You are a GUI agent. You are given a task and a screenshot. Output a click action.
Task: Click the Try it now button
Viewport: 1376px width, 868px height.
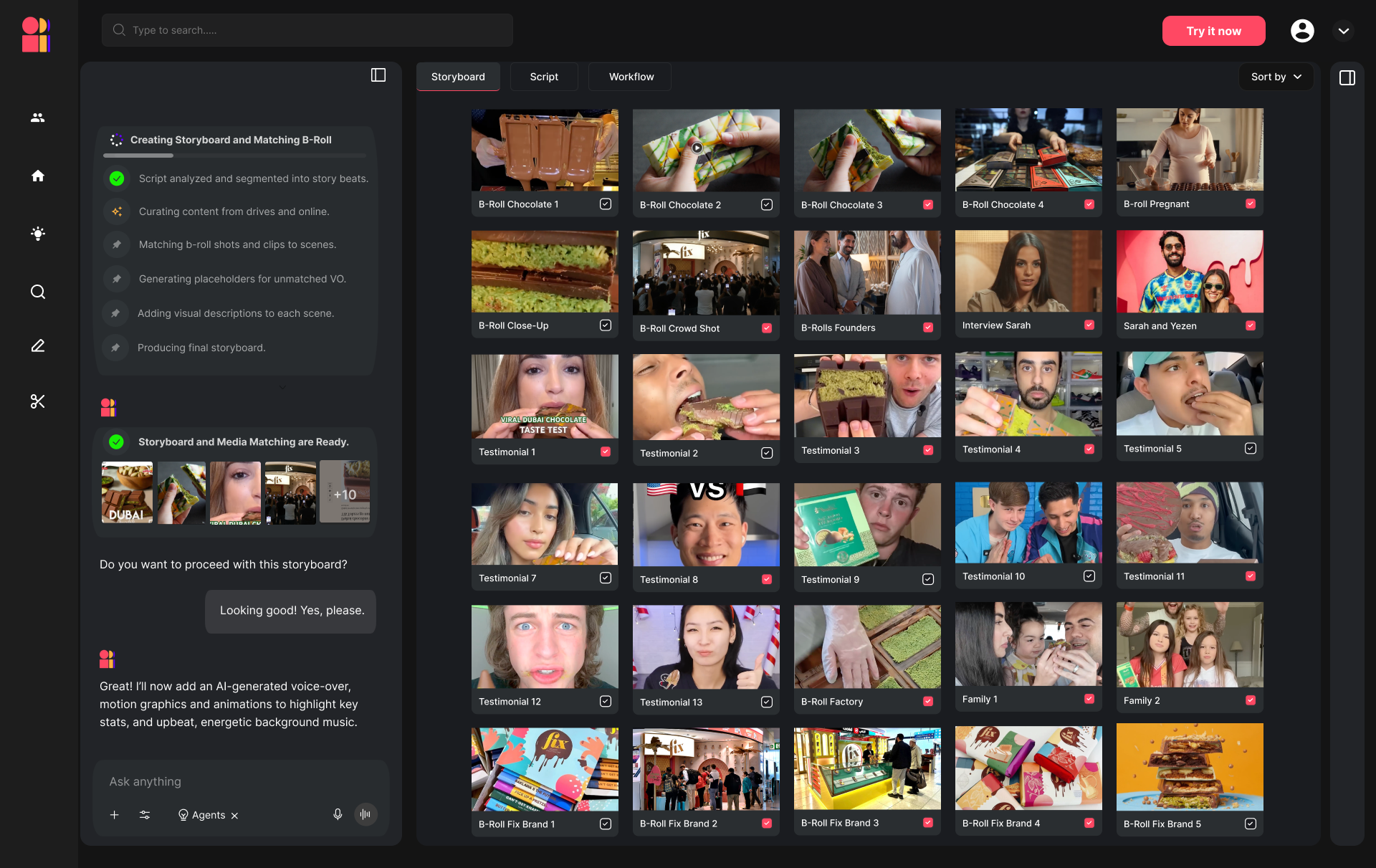pos(1213,31)
